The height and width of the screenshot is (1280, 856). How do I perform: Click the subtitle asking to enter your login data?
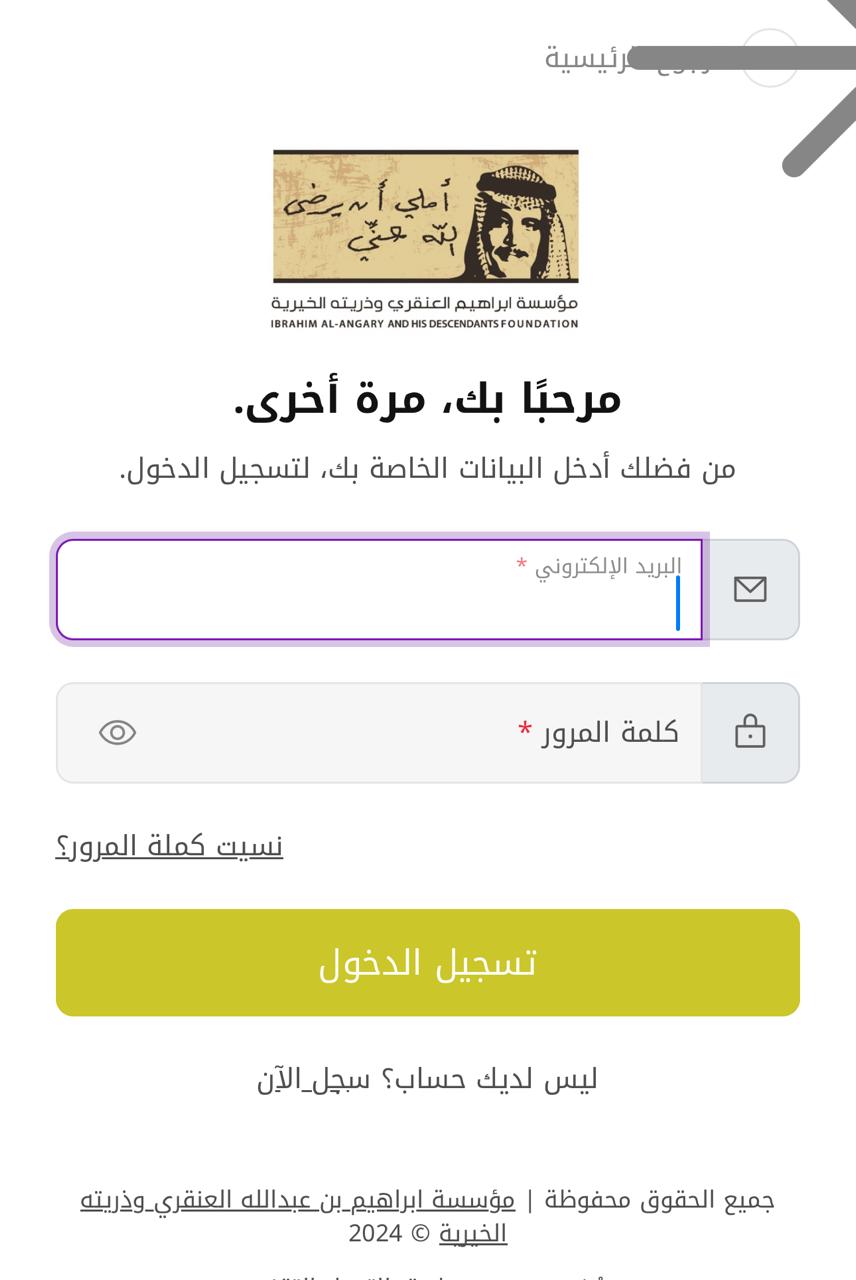(428, 468)
